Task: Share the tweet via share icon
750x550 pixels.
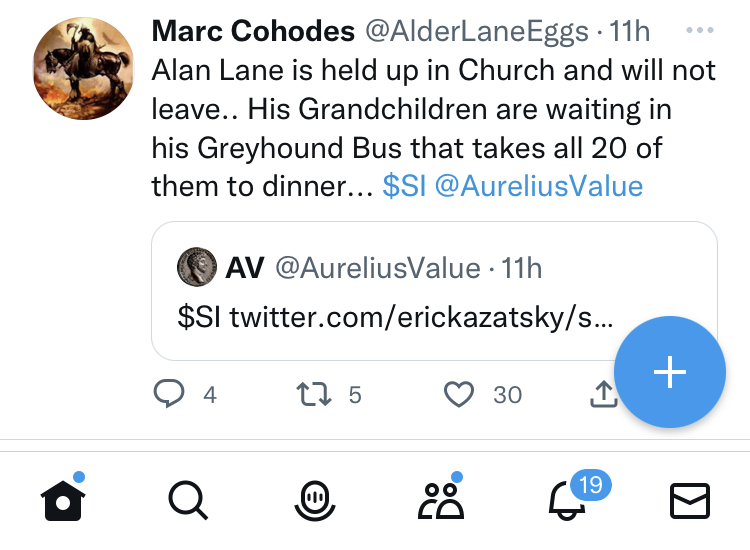Action: (603, 395)
